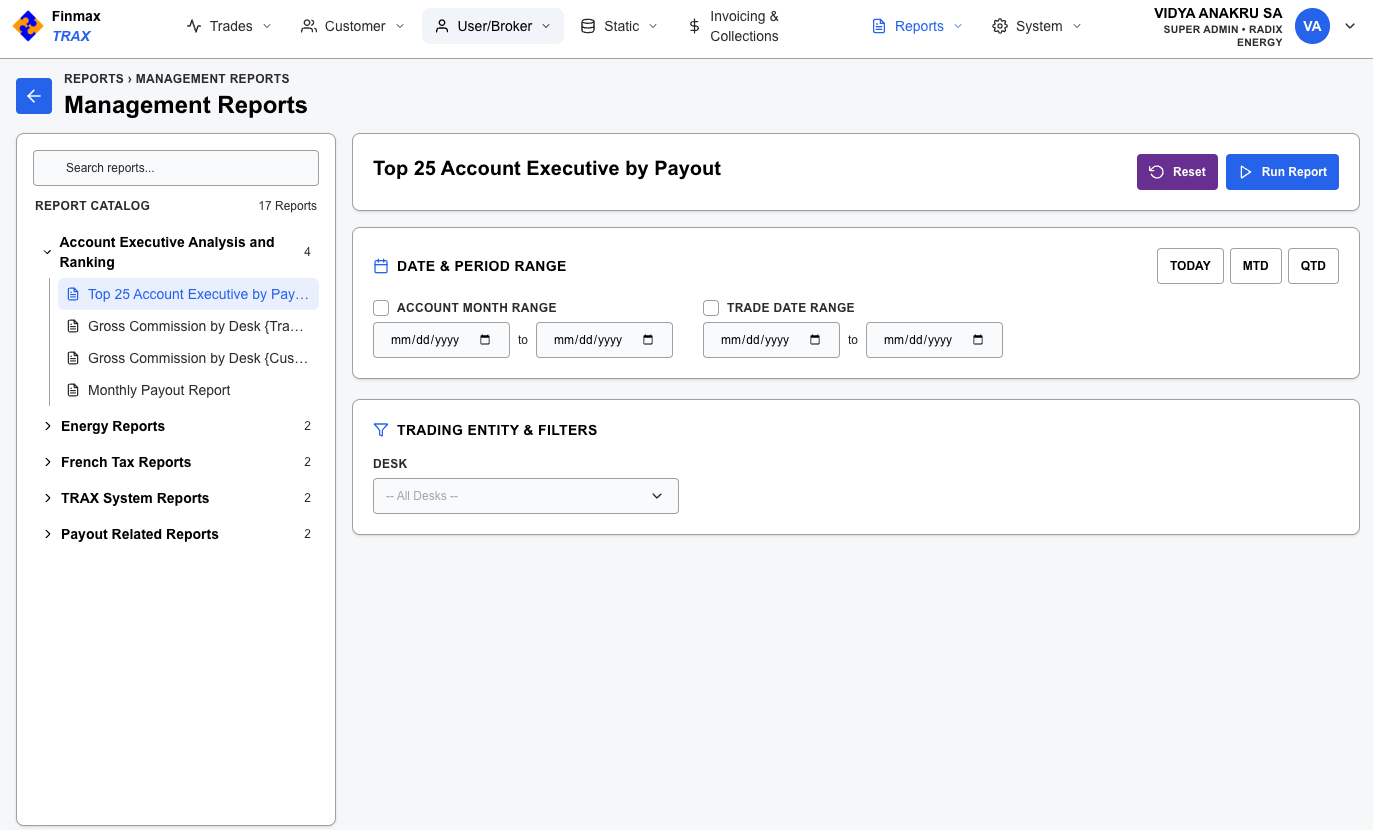Go back using the blue arrow button
Viewport: 1373px width, 830px height.
[x=34, y=96]
